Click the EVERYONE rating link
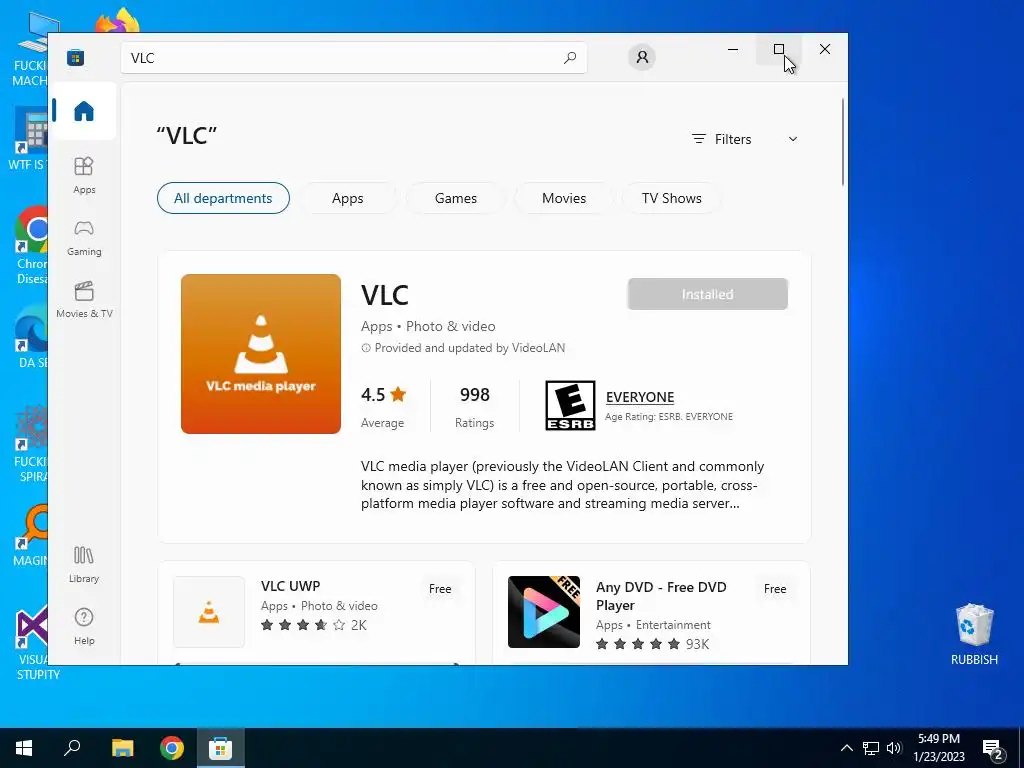Screen dimensions: 1024x768 tap(640, 397)
